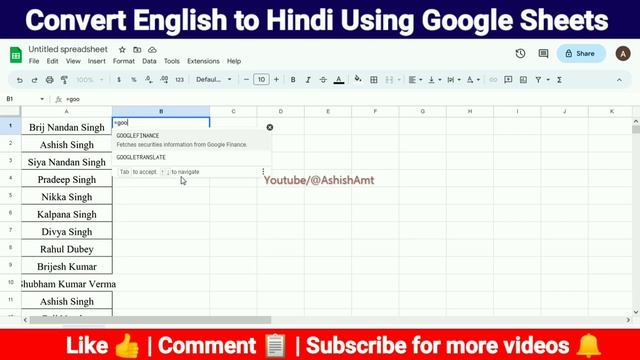Star the Untitled spreadsheet
640x360 pixels.
tap(122, 50)
